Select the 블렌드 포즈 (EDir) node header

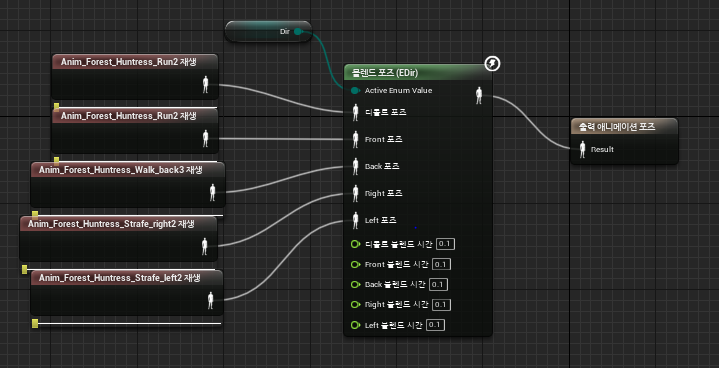tap(418, 72)
